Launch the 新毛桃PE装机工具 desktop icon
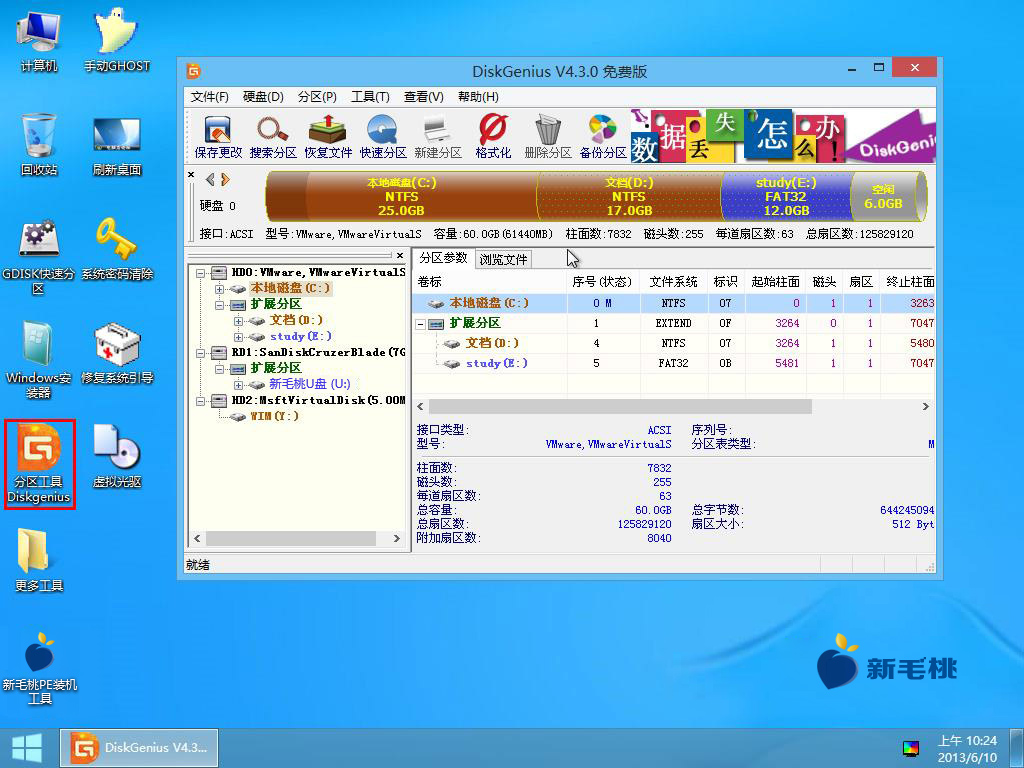The image size is (1024, 768). click(39, 669)
